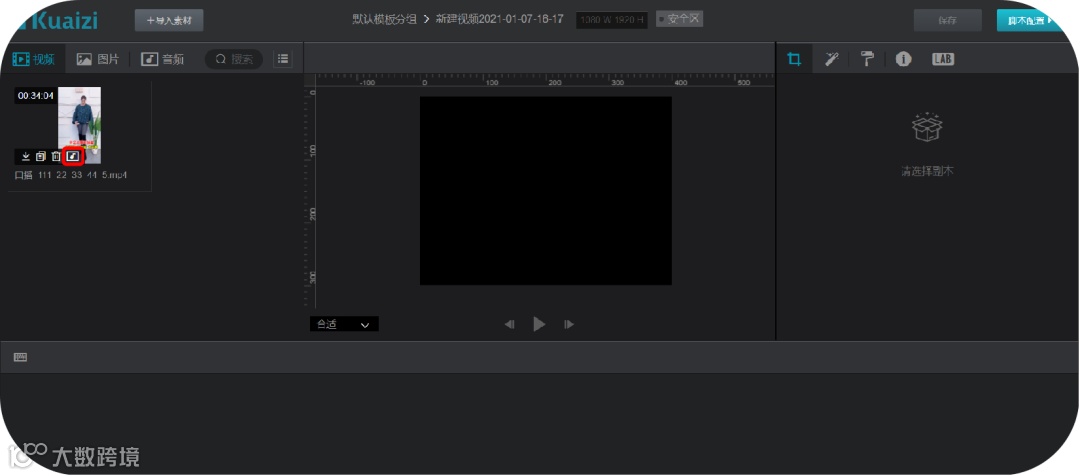Extract audio using music note icon on clip
1080x476 pixels.
(x=72, y=156)
